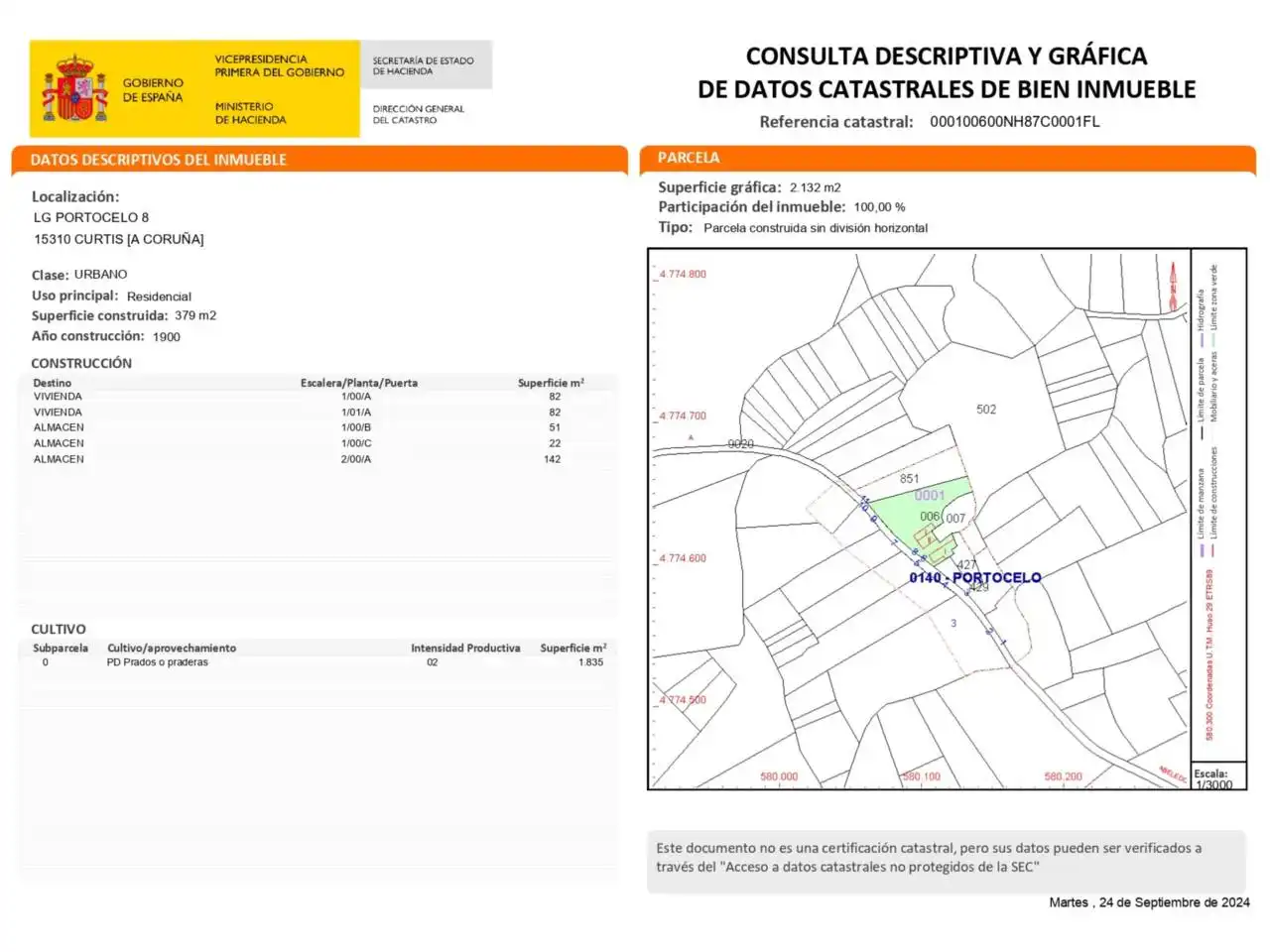Click the CONSTRUCCIÓN section heading
Image resolution: width=1270 pixels, height=952 pixels.
click(81, 363)
